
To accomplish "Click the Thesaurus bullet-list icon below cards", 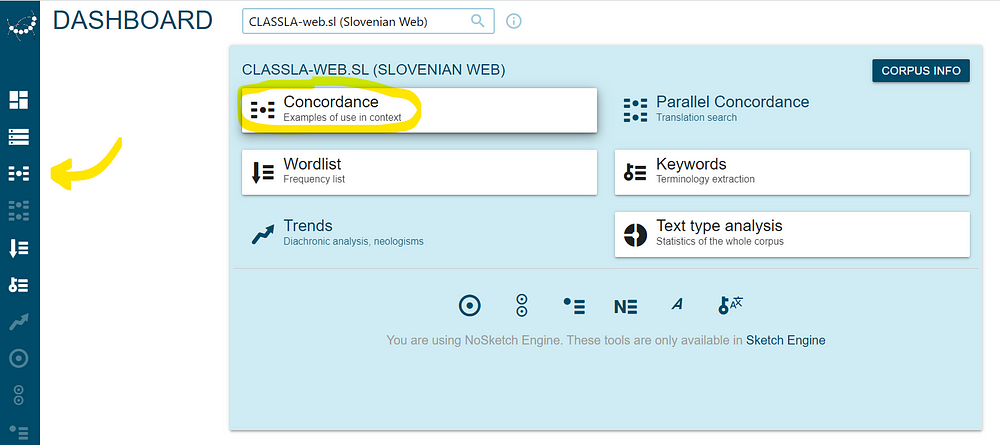I will click(x=574, y=307).
